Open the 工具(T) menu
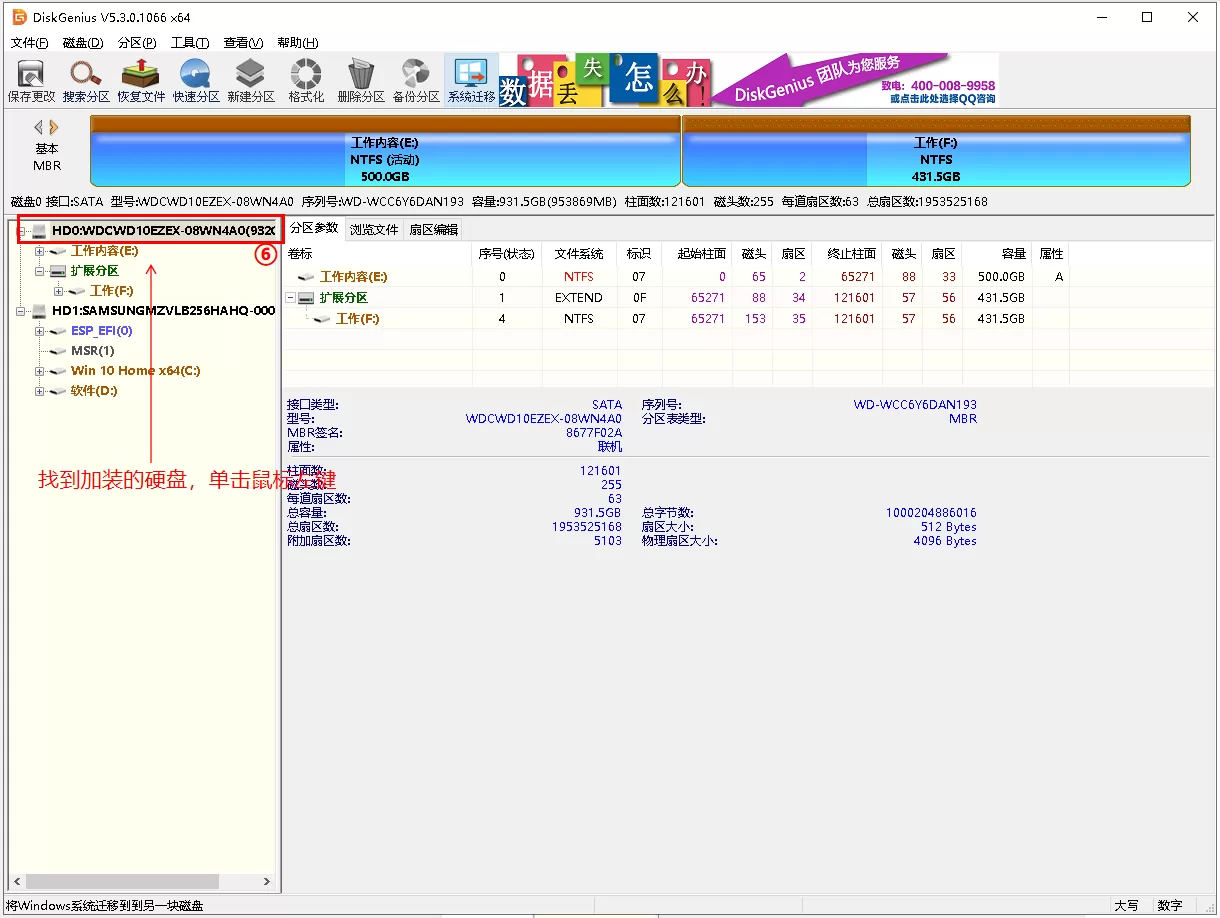The image size is (1220, 918). (x=189, y=43)
